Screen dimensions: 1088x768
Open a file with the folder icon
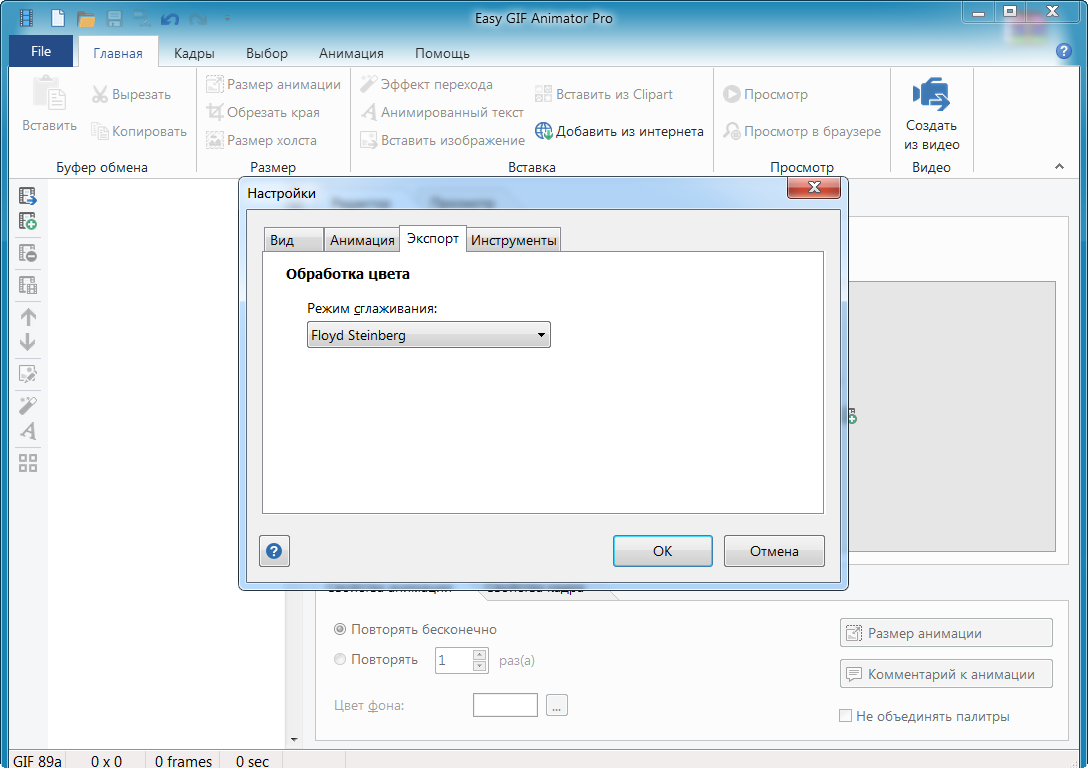coord(86,18)
